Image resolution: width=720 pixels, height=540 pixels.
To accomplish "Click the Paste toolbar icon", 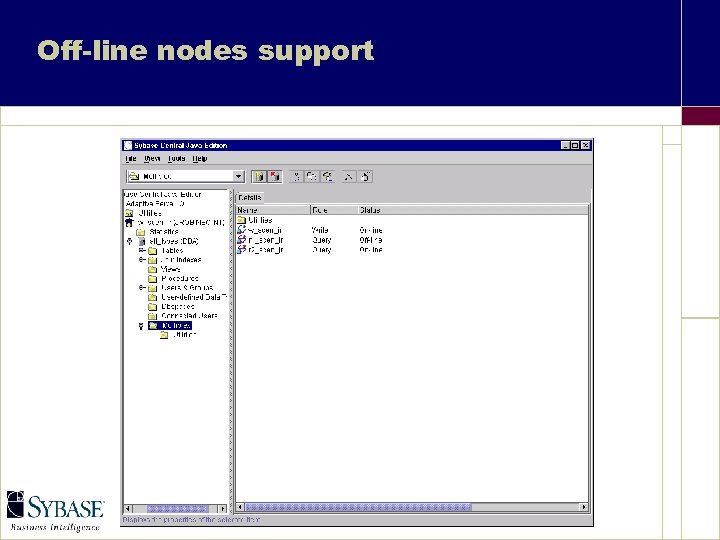I will click(327, 177).
